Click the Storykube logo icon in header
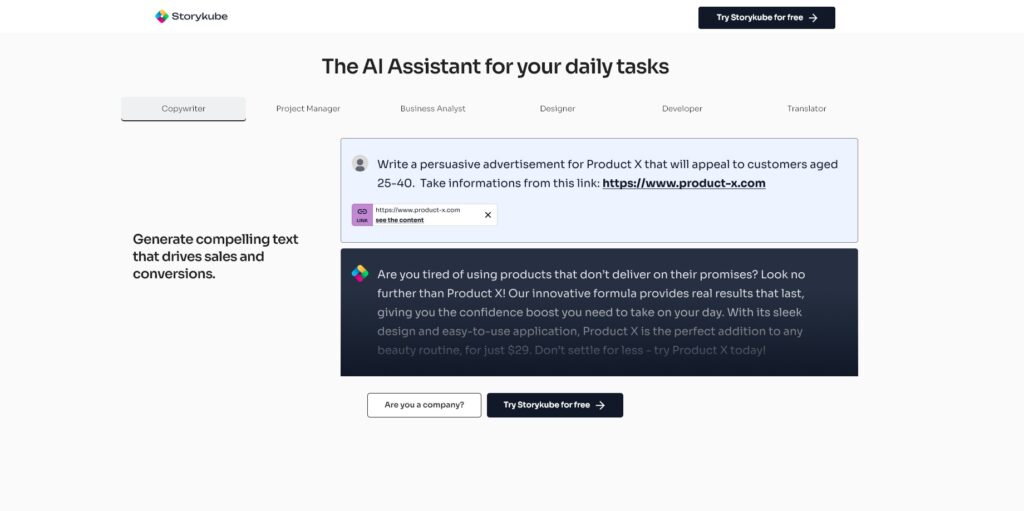Viewport: 1024px width, 511px height. tap(161, 16)
